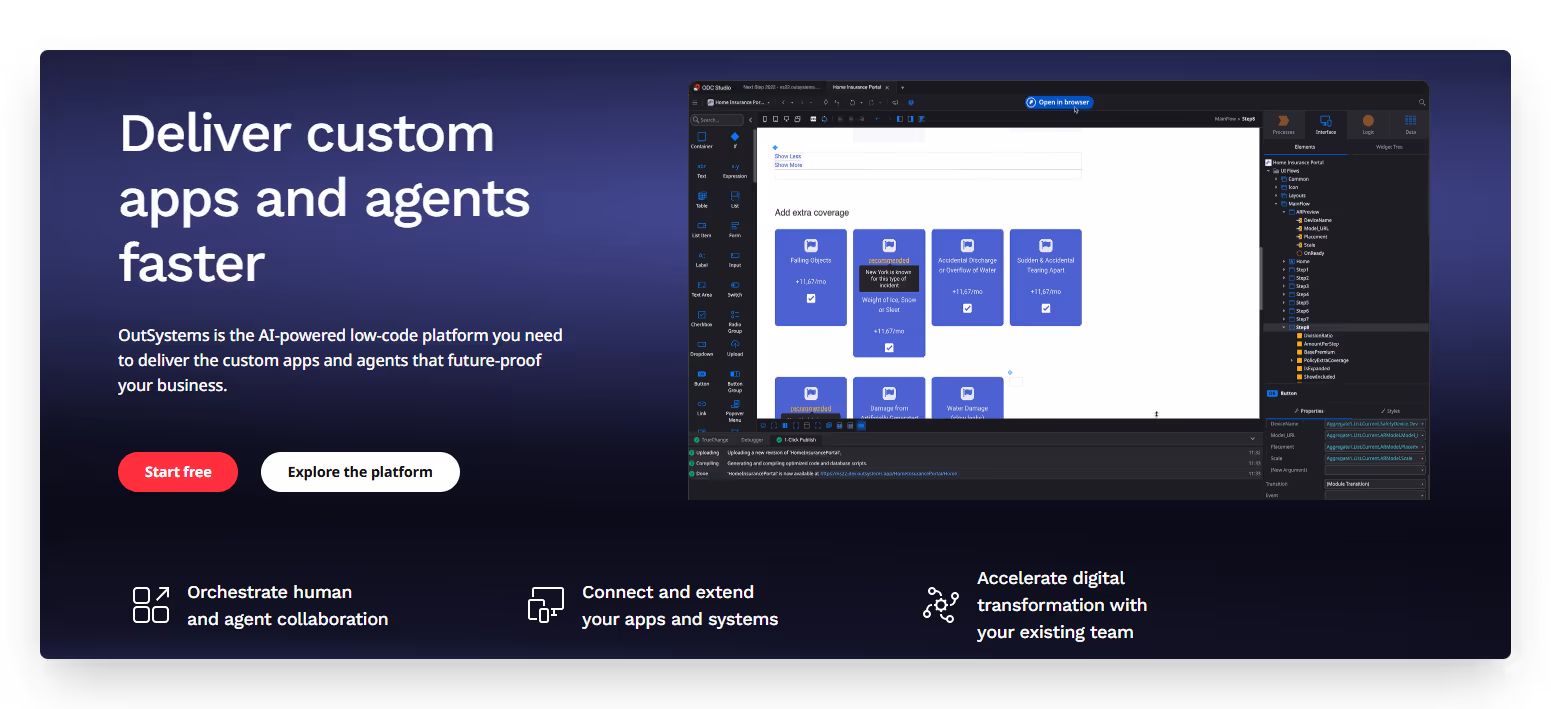Click the accelerate digital transformation gear icon

[941, 605]
